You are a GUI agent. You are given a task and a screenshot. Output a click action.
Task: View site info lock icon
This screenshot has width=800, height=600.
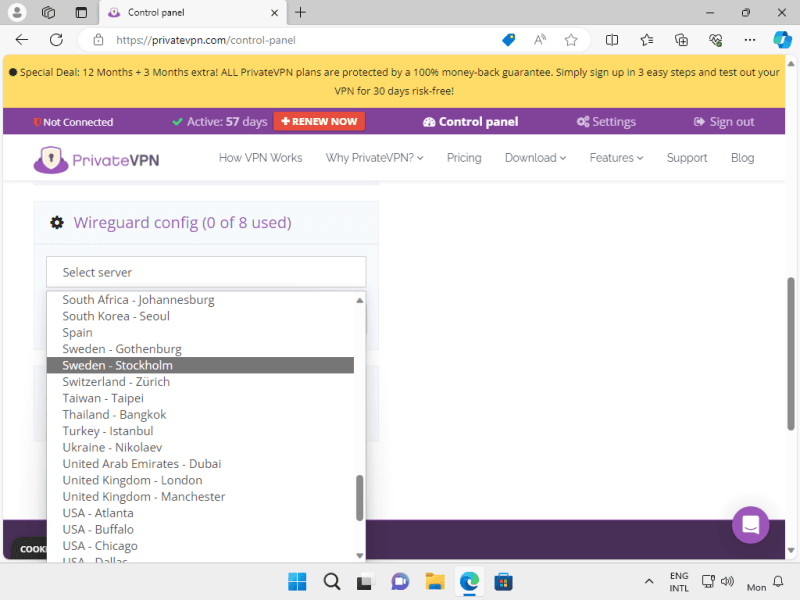coord(98,40)
